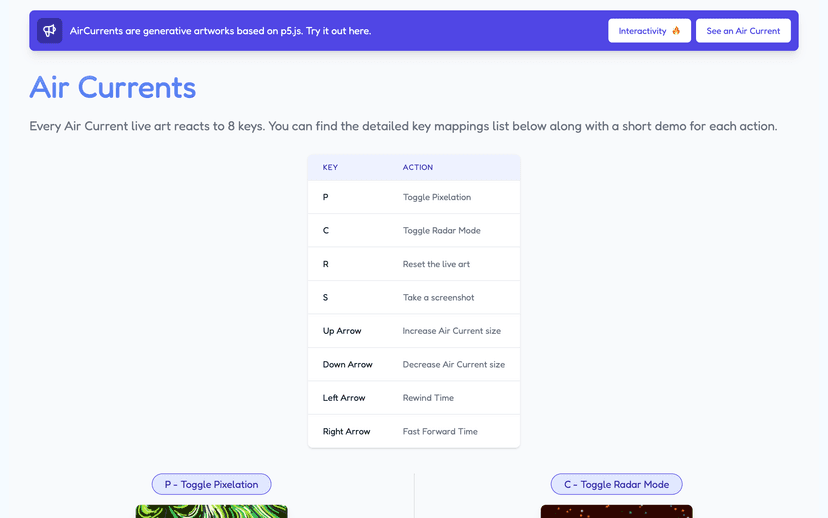Select the Up Arrow table row
Image resolution: width=828 pixels, height=518 pixels.
(414, 331)
